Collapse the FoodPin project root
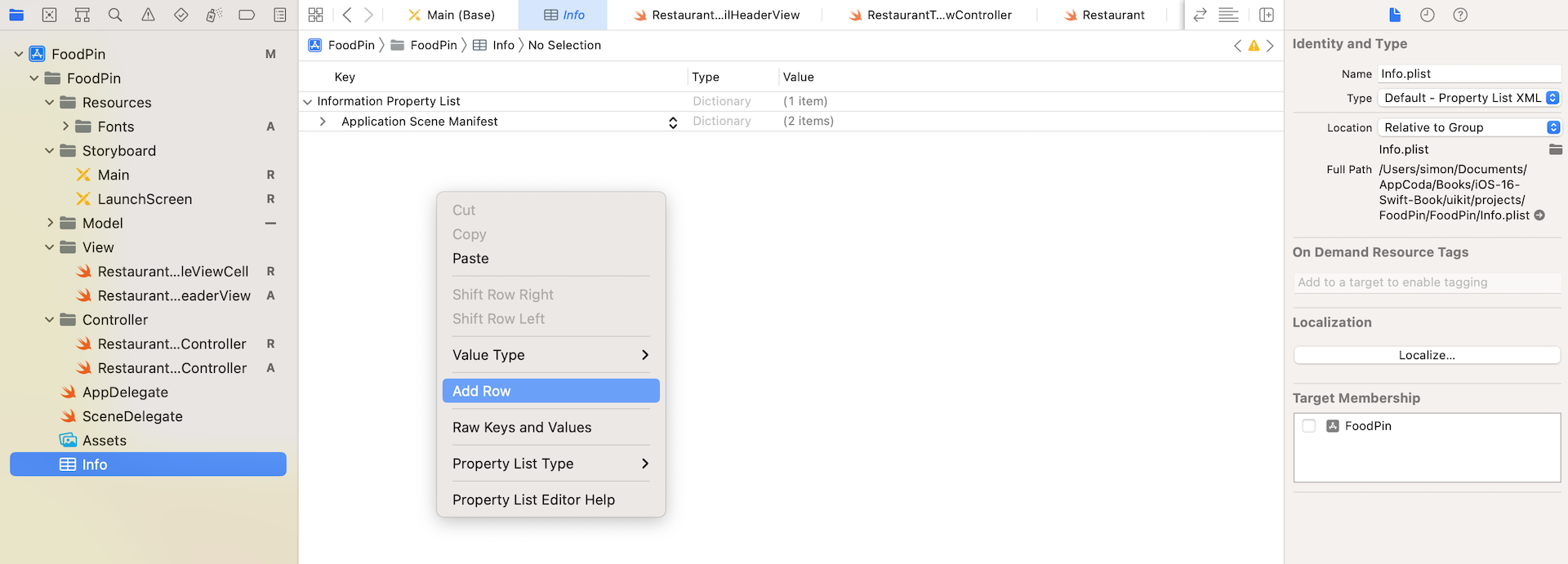The image size is (1568, 564). pyautogui.click(x=19, y=54)
